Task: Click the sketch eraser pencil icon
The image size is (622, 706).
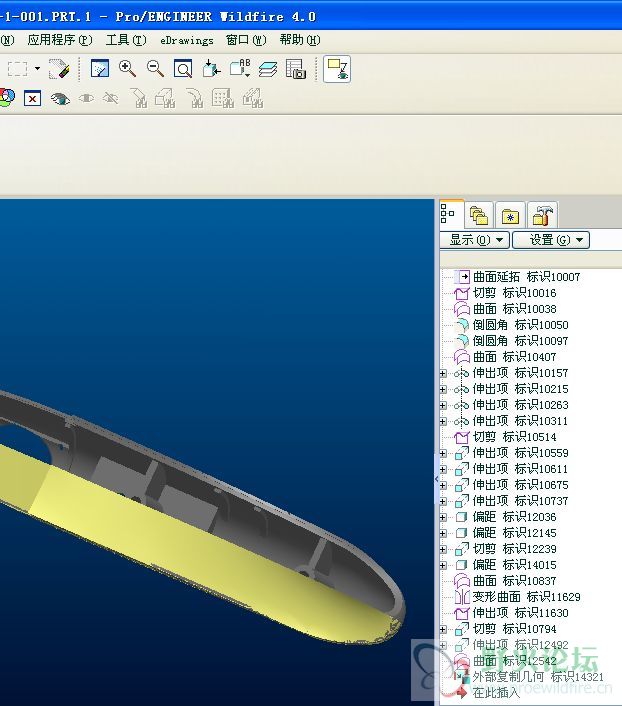Action: click(x=59, y=69)
